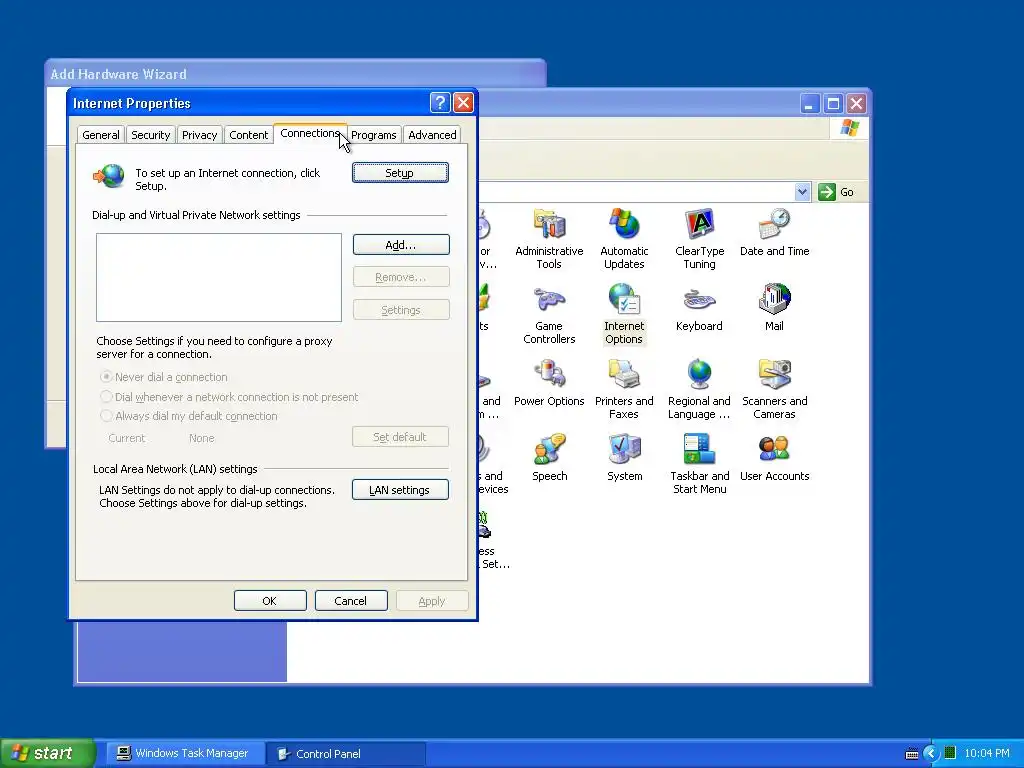Maximize the Control Panel window
Image resolution: width=1024 pixels, height=768 pixels.
point(833,103)
